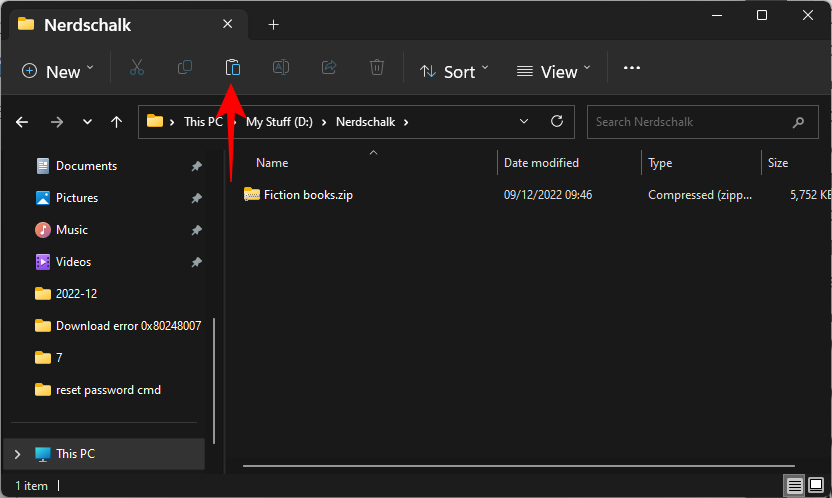
Task: Expand the This PC tree node
Action: (x=16, y=454)
